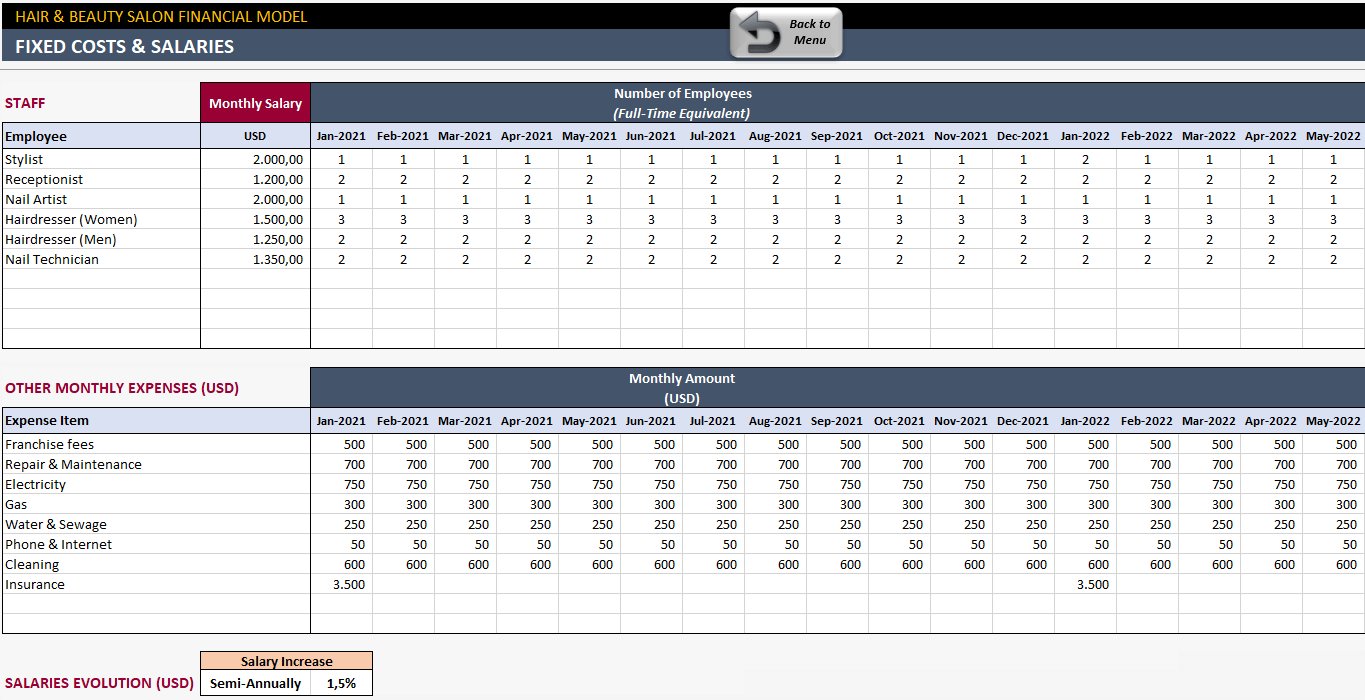Click the Back to Menu button
1365x700 pixels.
pyautogui.click(x=785, y=31)
